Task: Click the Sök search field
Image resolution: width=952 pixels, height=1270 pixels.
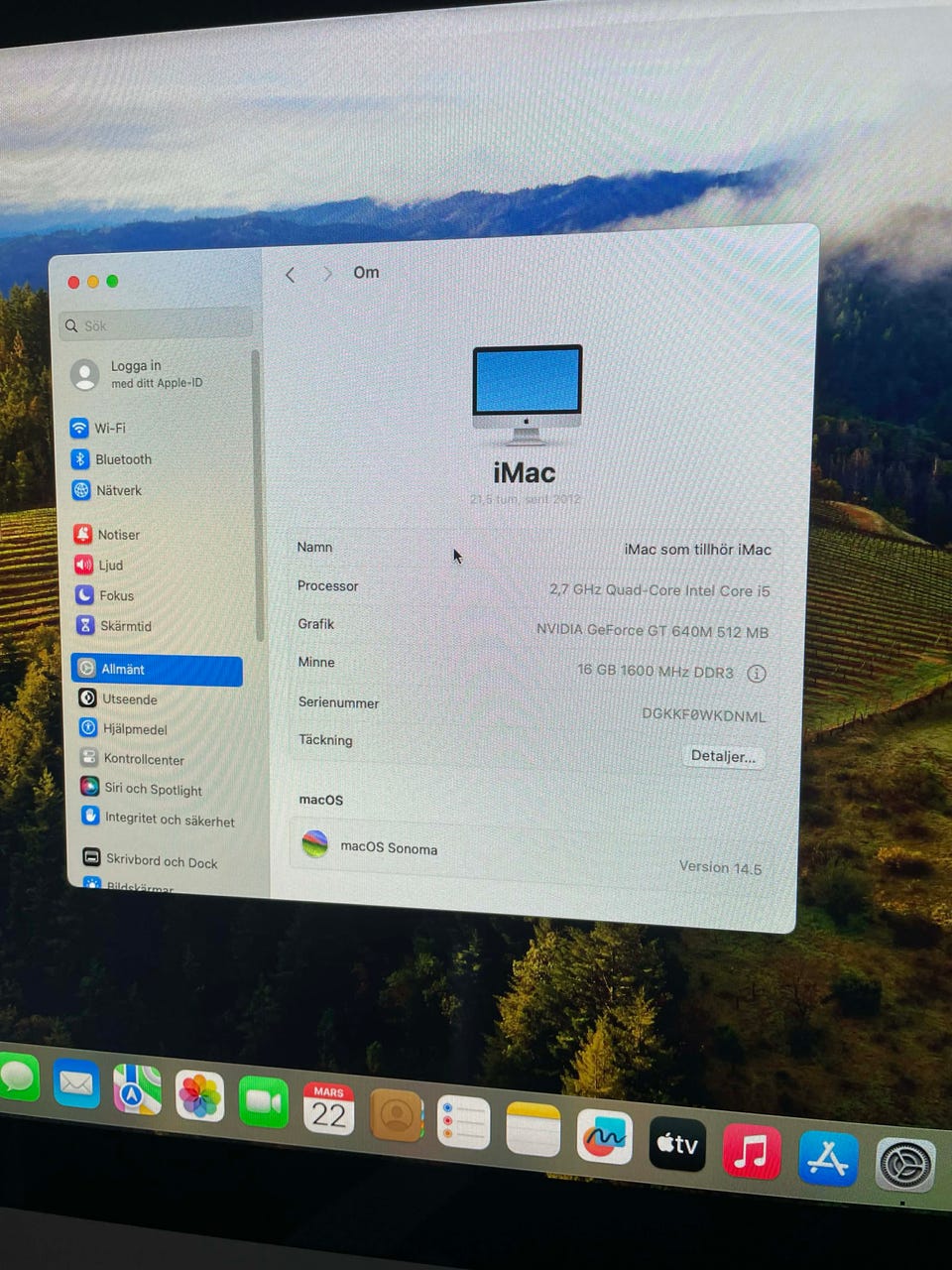Action: click(x=157, y=325)
